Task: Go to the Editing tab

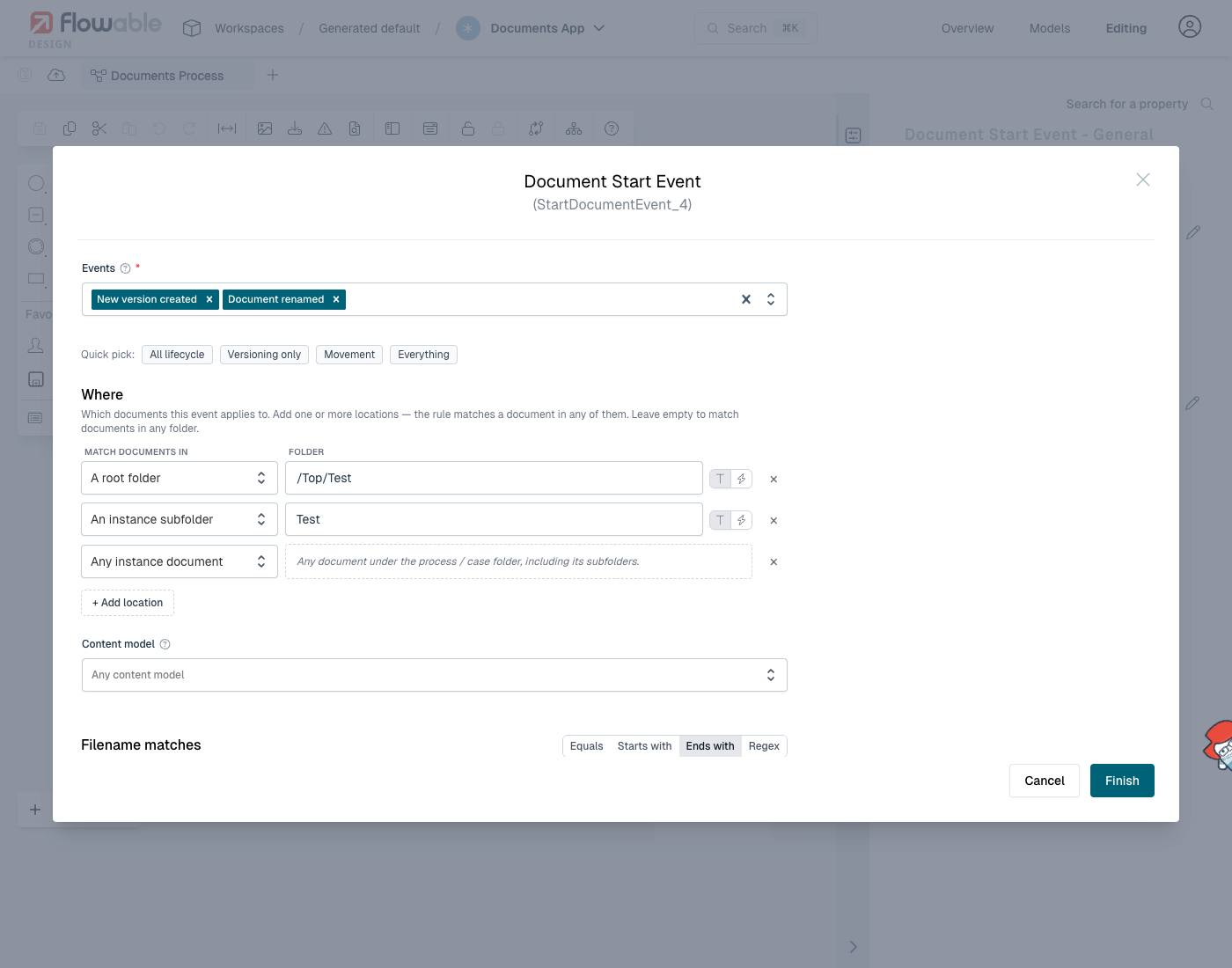Action: (1126, 28)
